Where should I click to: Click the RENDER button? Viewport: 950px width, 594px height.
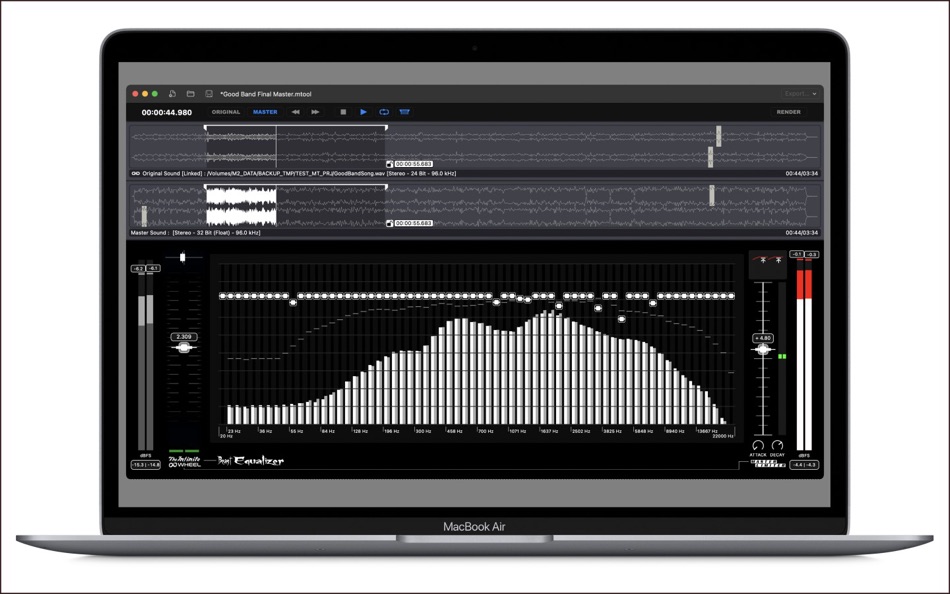click(788, 112)
